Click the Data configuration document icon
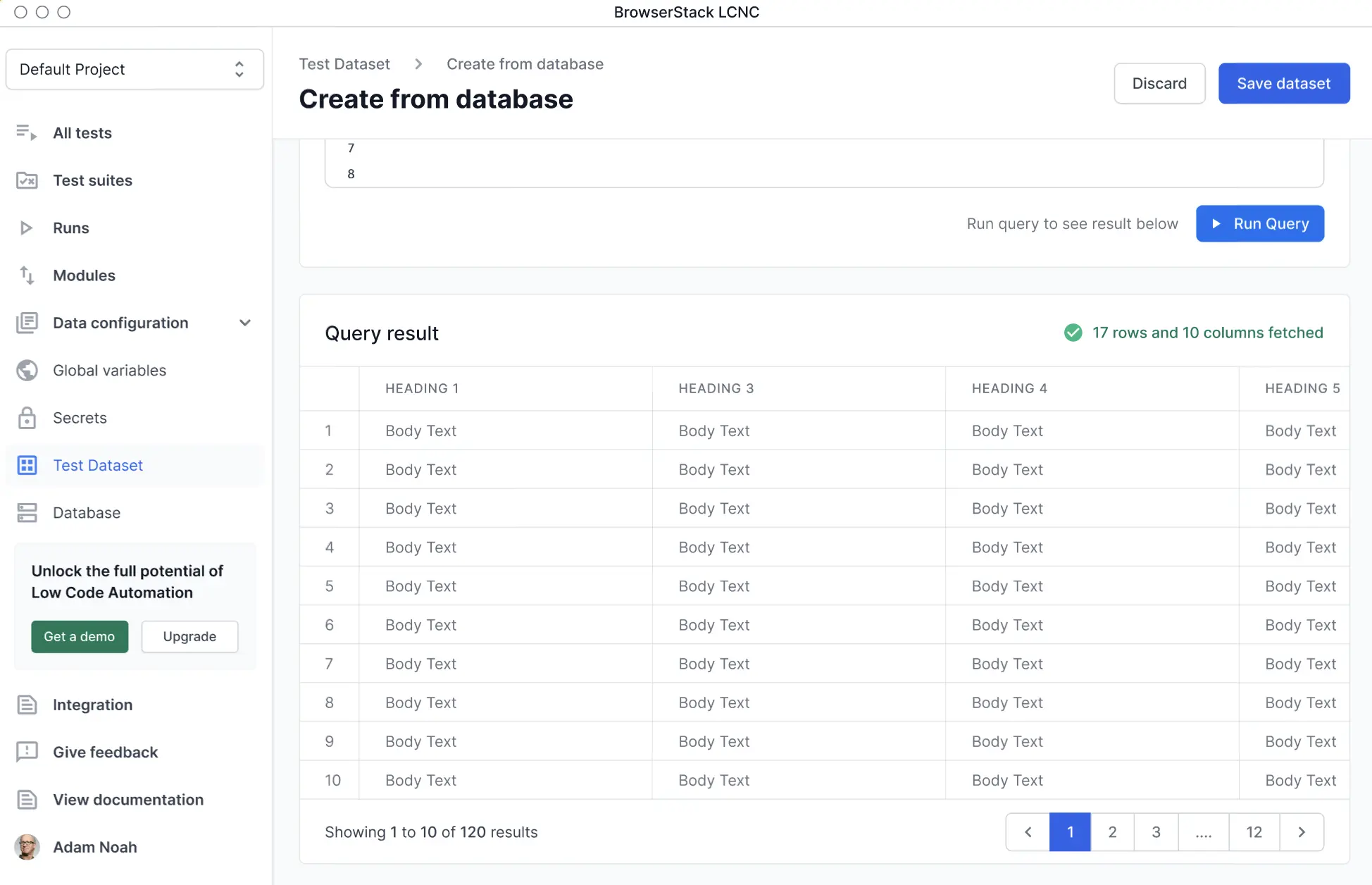The height and width of the screenshot is (885, 1372). [27, 323]
